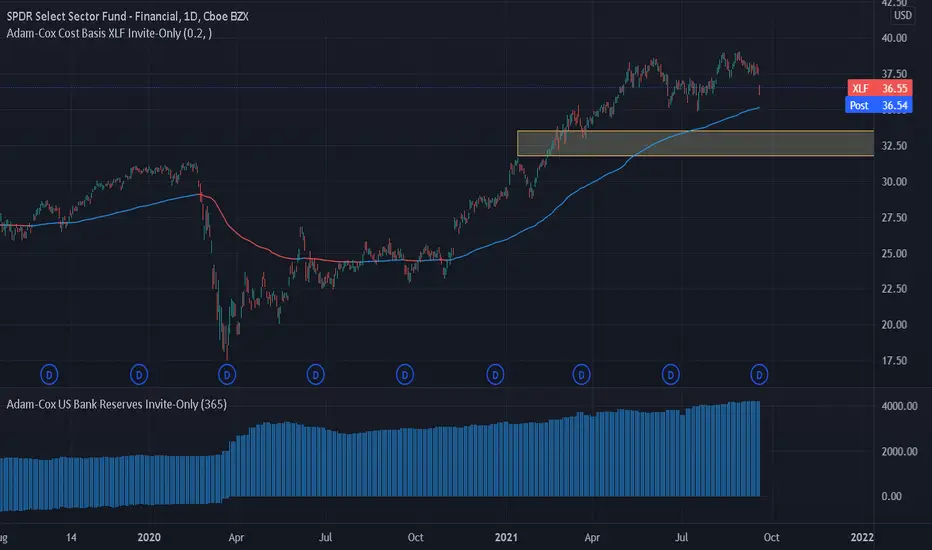Click the 30.00 price axis value
This screenshot has width=932, height=550.
click(894, 181)
